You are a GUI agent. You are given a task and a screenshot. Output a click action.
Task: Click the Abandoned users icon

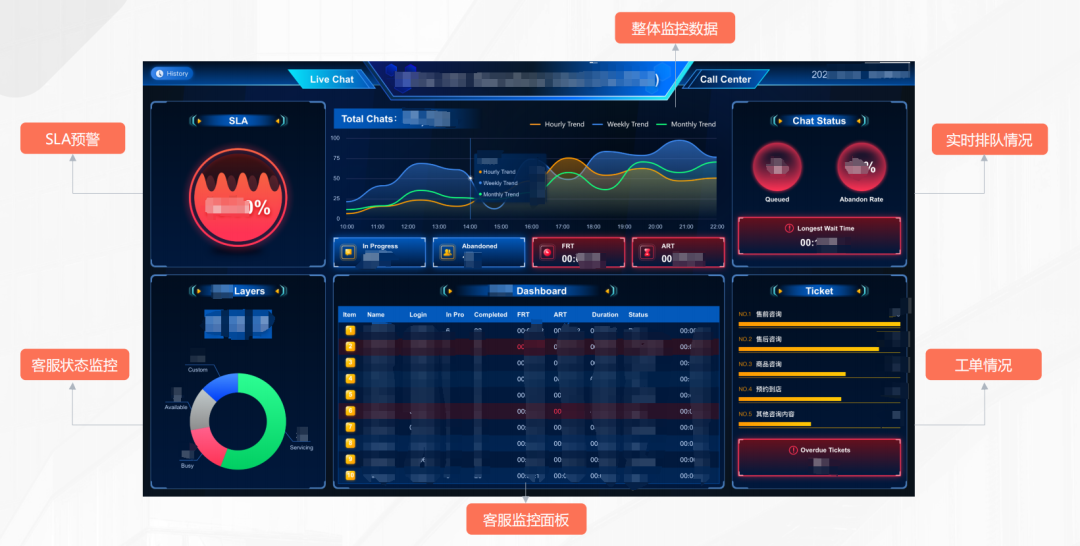(x=448, y=253)
